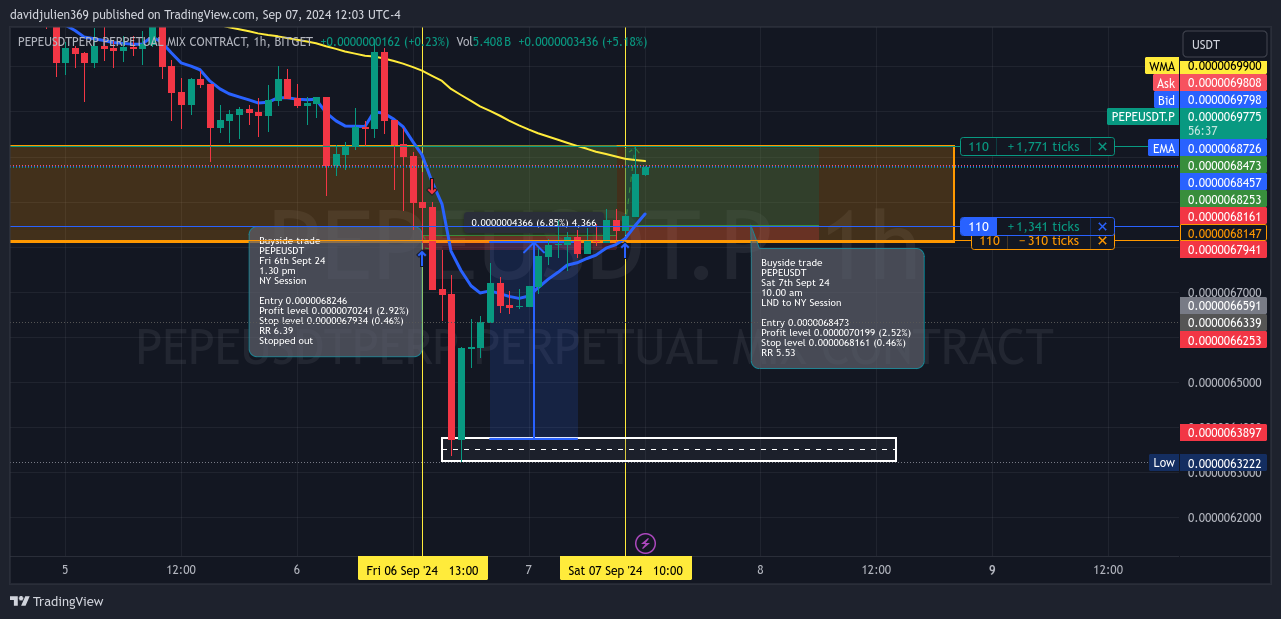The width and height of the screenshot is (1281, 619).
Task: Click the Vol 5.408 B volume readout
Action: point(483,42)
